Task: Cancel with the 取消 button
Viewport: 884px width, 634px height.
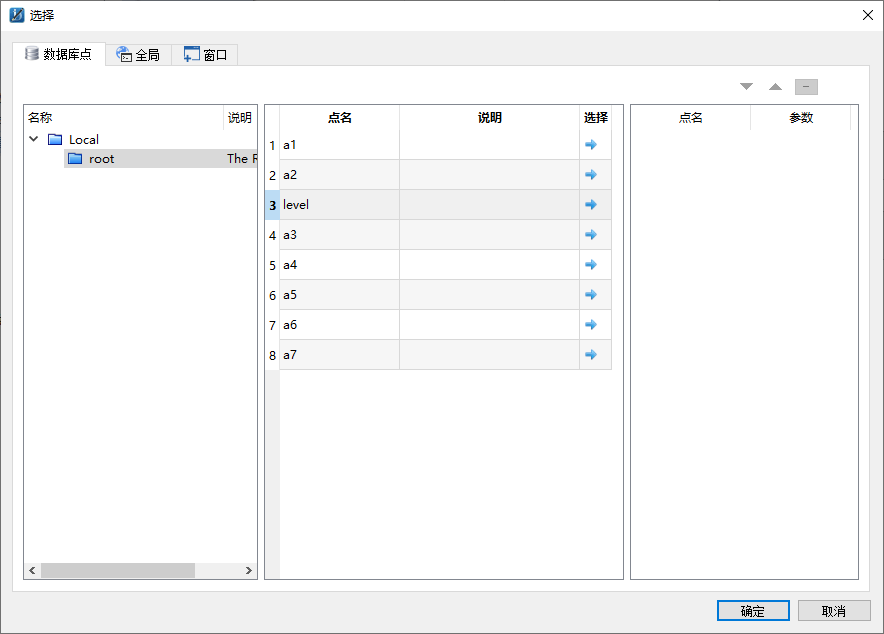Action: point(834,611)
